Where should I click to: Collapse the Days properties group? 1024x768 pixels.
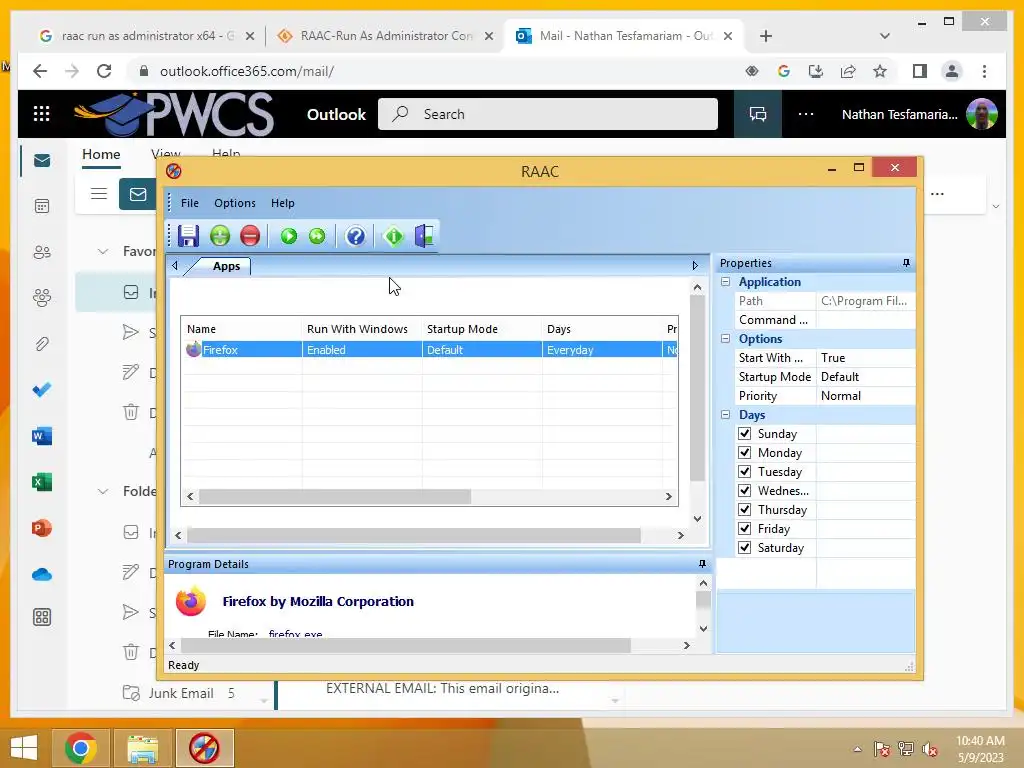[726, 414]
